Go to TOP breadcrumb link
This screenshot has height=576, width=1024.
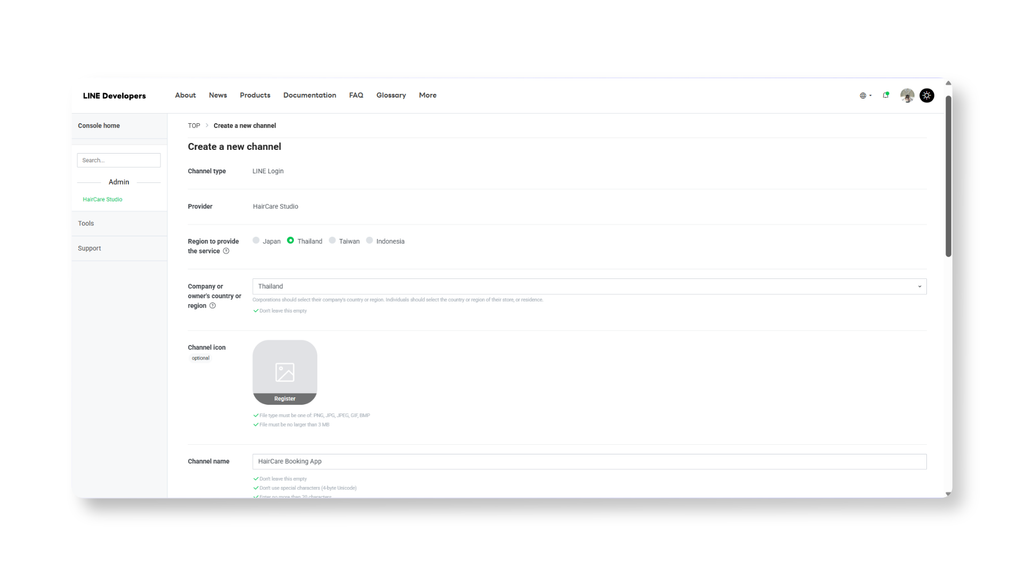(194, 125)
